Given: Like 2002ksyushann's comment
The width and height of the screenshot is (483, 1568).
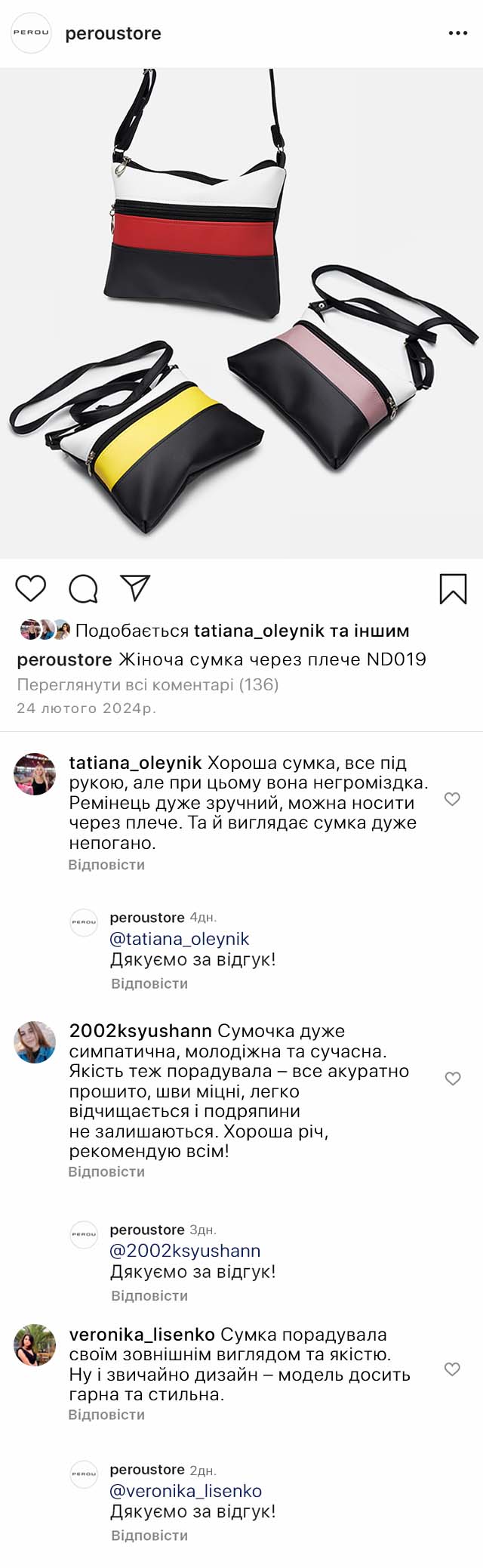Looking at the screenshot, I should tap(452, 1079).
